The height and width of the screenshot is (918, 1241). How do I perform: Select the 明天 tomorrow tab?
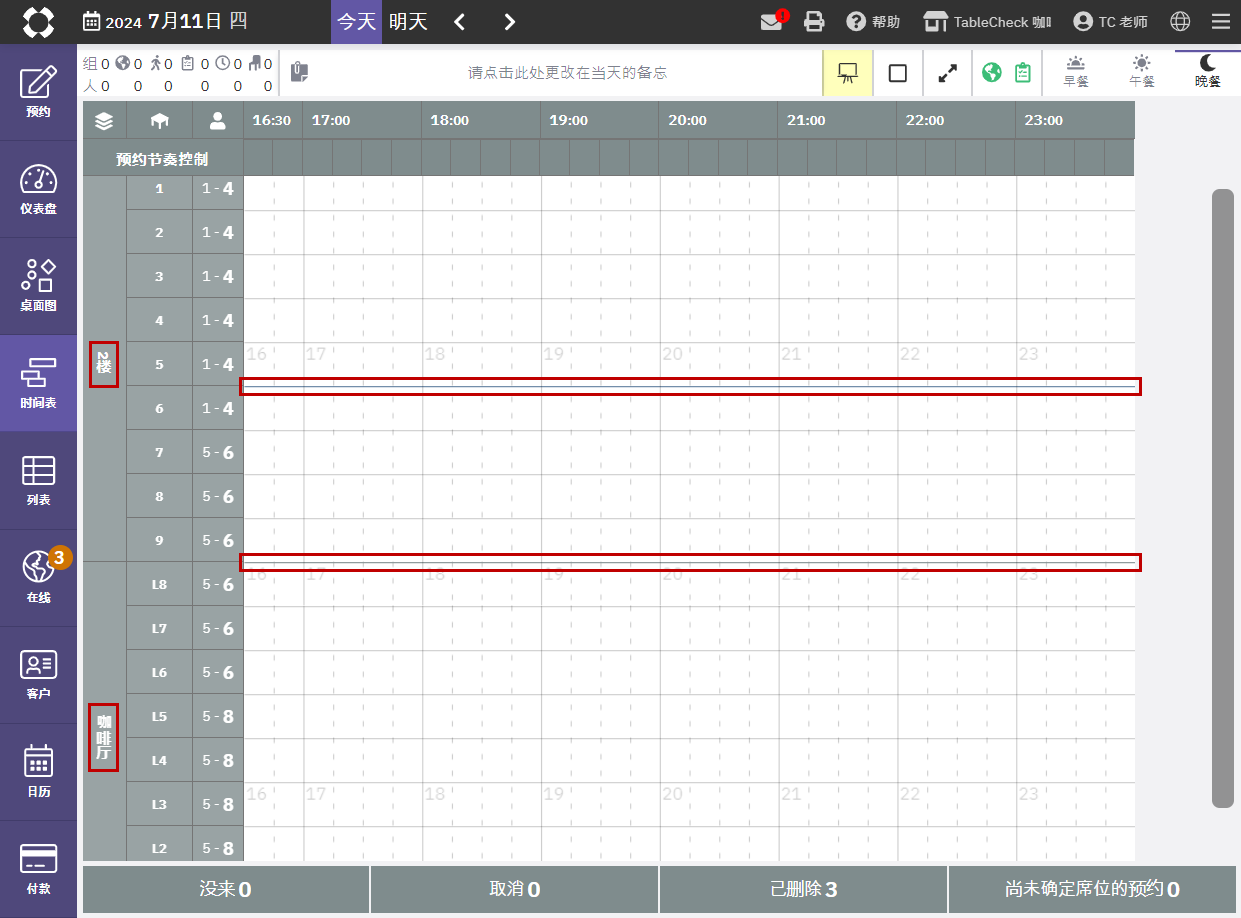pyautogui.click(x=408, y=22)
